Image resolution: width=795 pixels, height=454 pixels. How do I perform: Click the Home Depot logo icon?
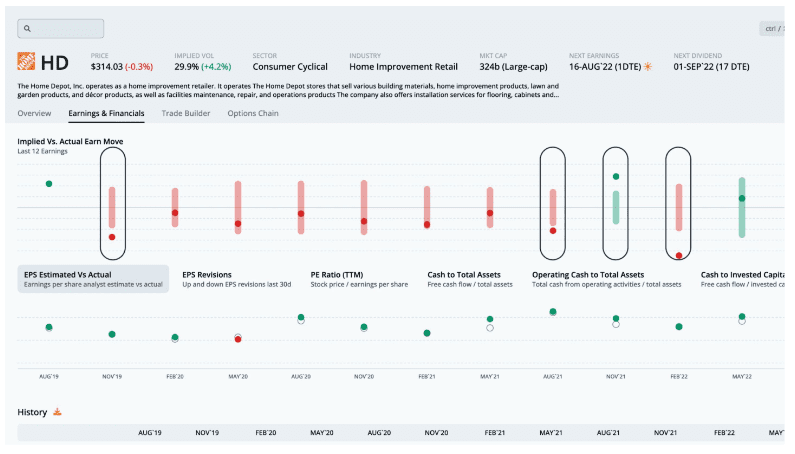tap(27, 62)
